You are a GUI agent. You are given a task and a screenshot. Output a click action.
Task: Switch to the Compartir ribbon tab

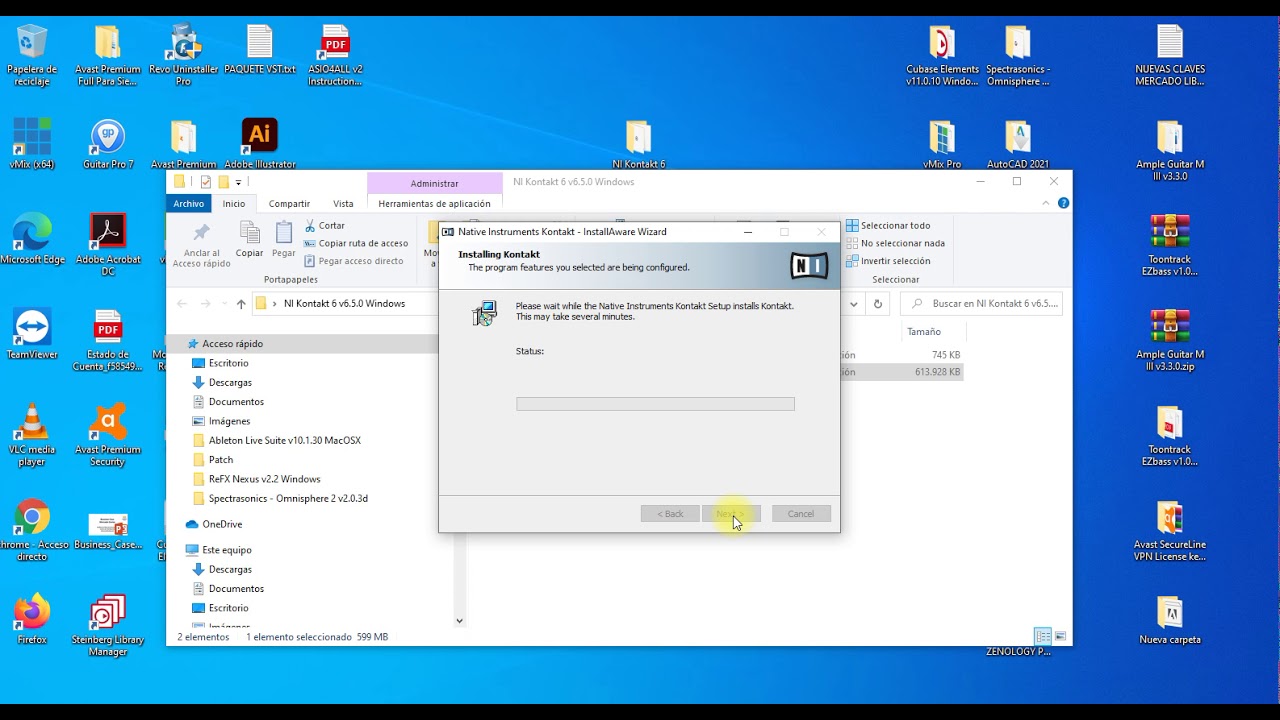tap(289, 203)
